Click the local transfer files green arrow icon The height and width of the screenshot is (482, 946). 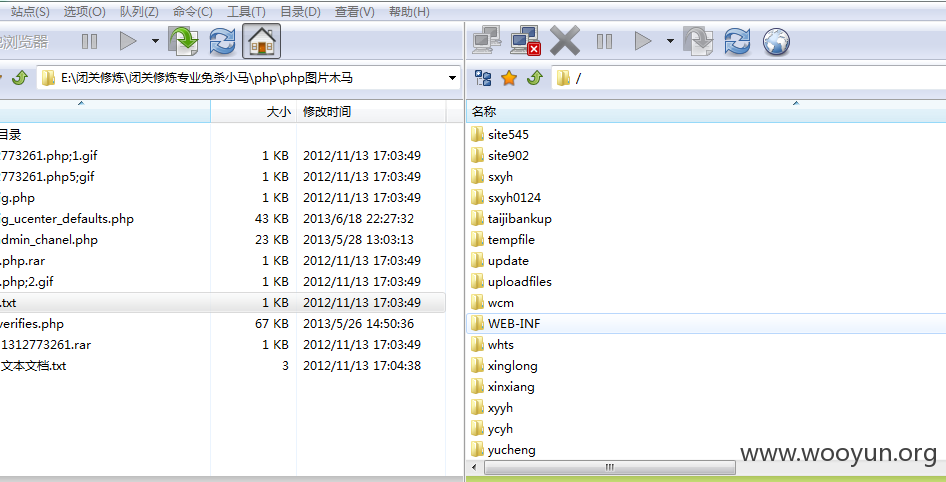point(183,41)
